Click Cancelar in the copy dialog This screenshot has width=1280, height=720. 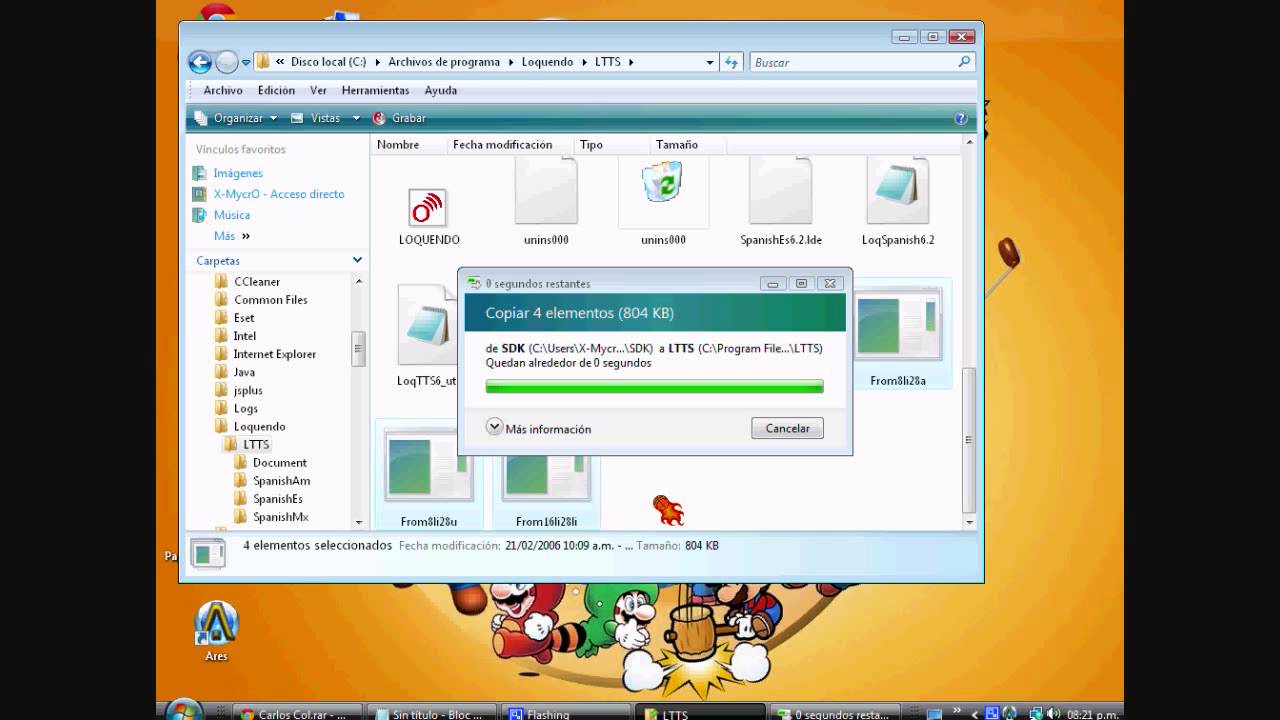click(788, 428)
